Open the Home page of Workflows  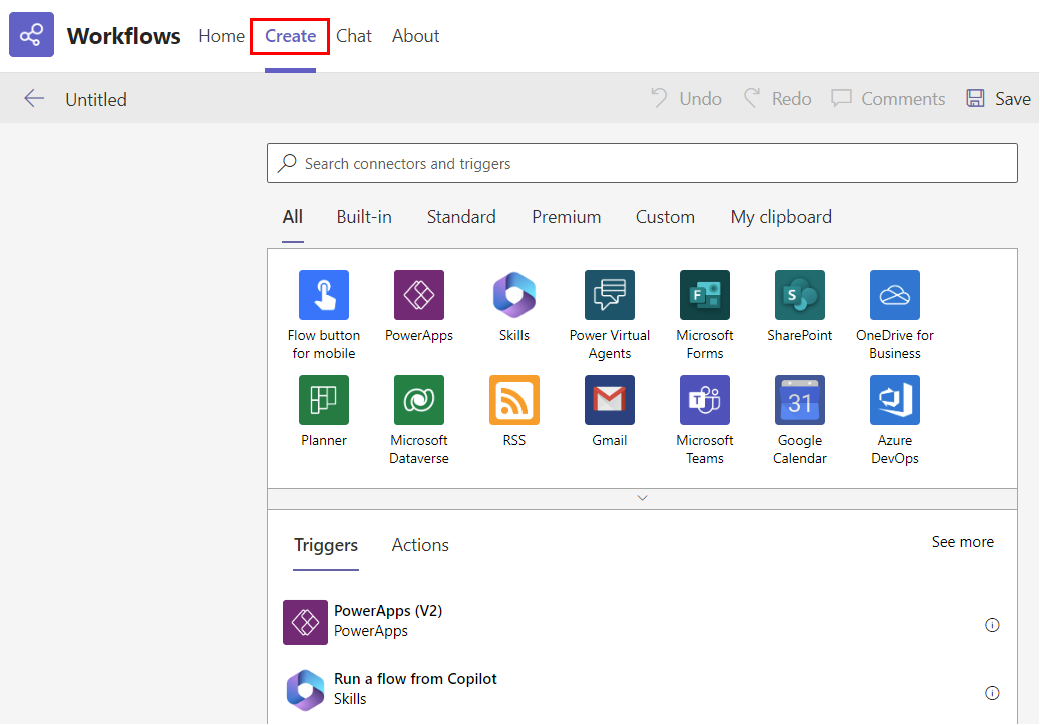pos(221,36)
